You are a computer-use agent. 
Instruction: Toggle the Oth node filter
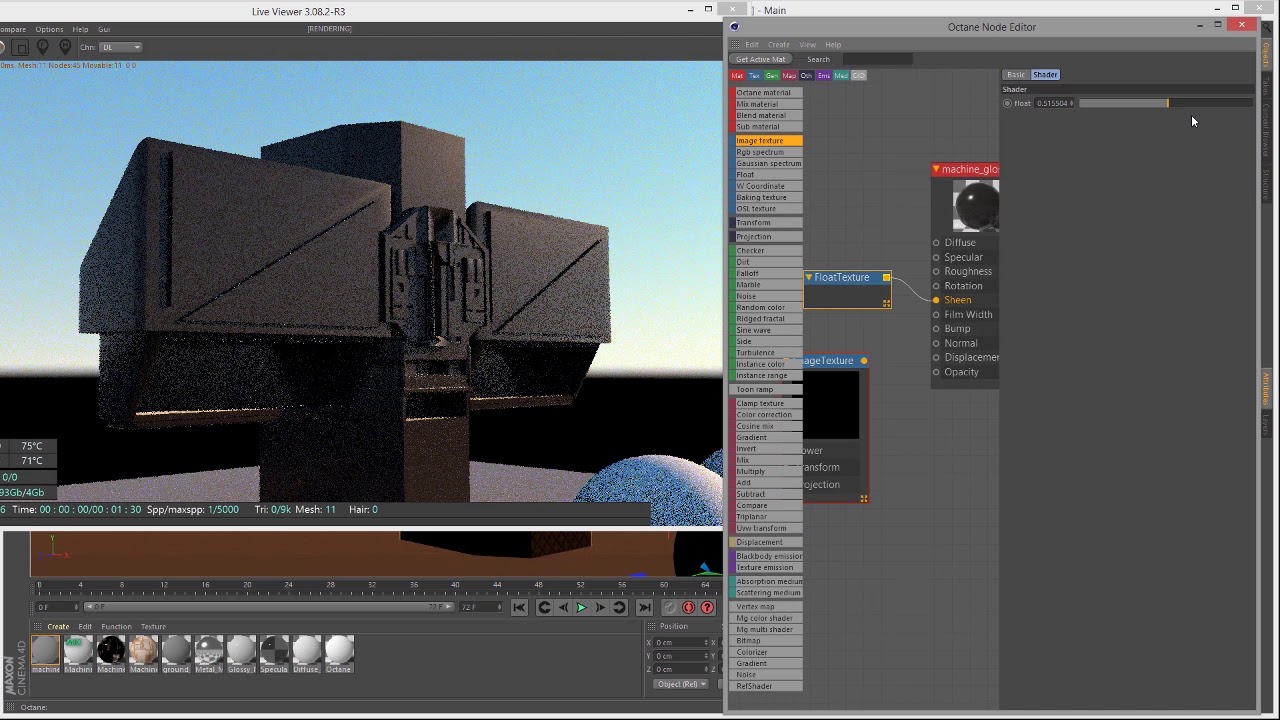click(806, 76)
